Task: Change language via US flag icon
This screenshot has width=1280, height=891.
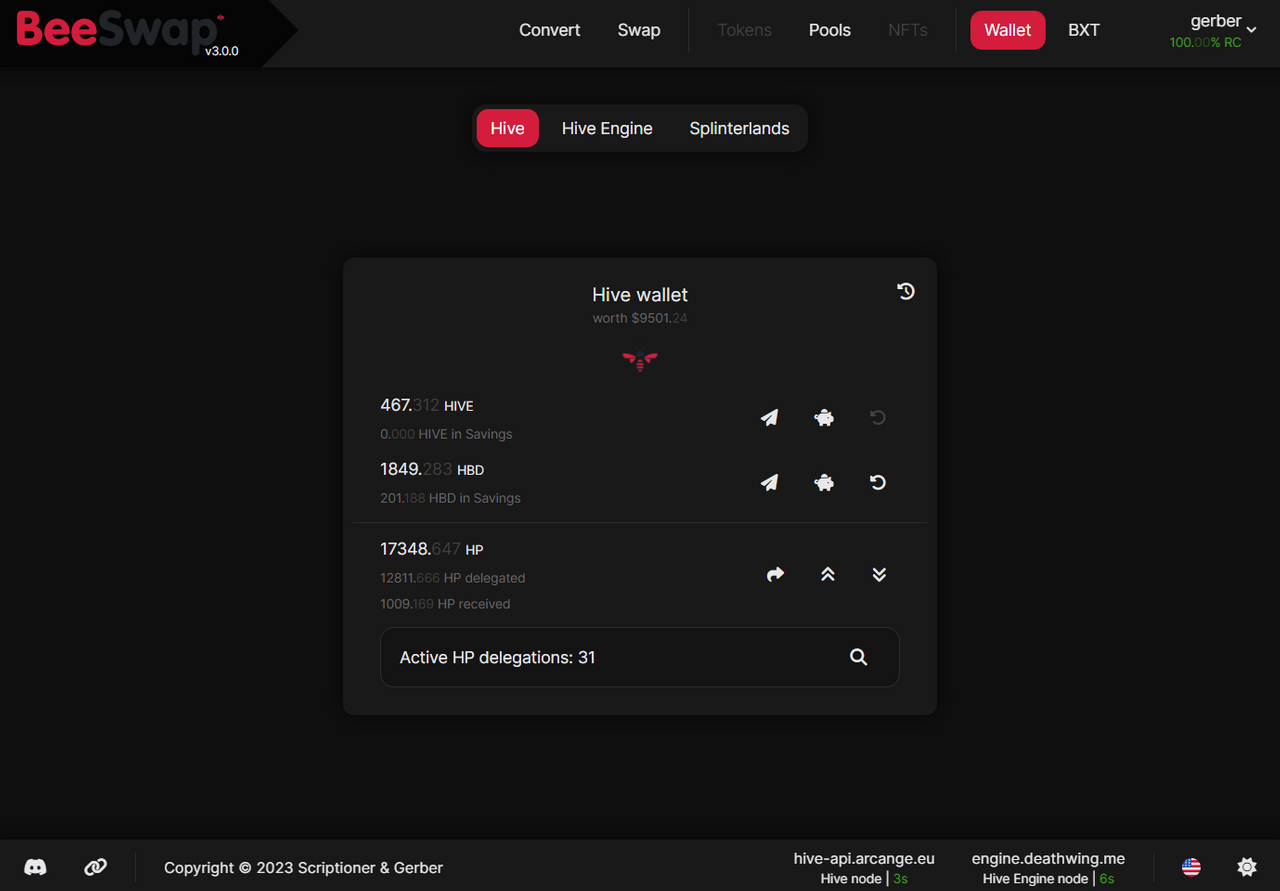Action: pos(1191,867)
